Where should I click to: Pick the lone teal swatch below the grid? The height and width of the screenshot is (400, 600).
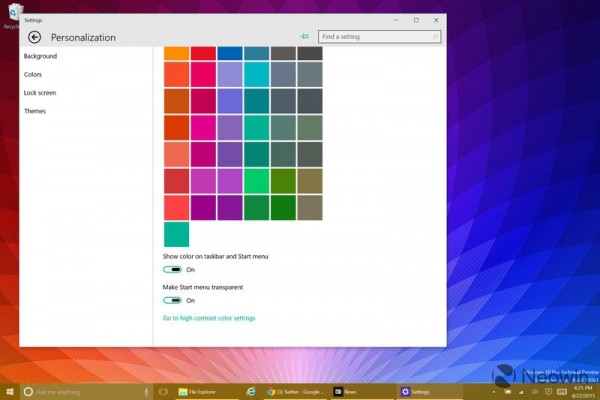pyautogui.click(x=176, y=234)
